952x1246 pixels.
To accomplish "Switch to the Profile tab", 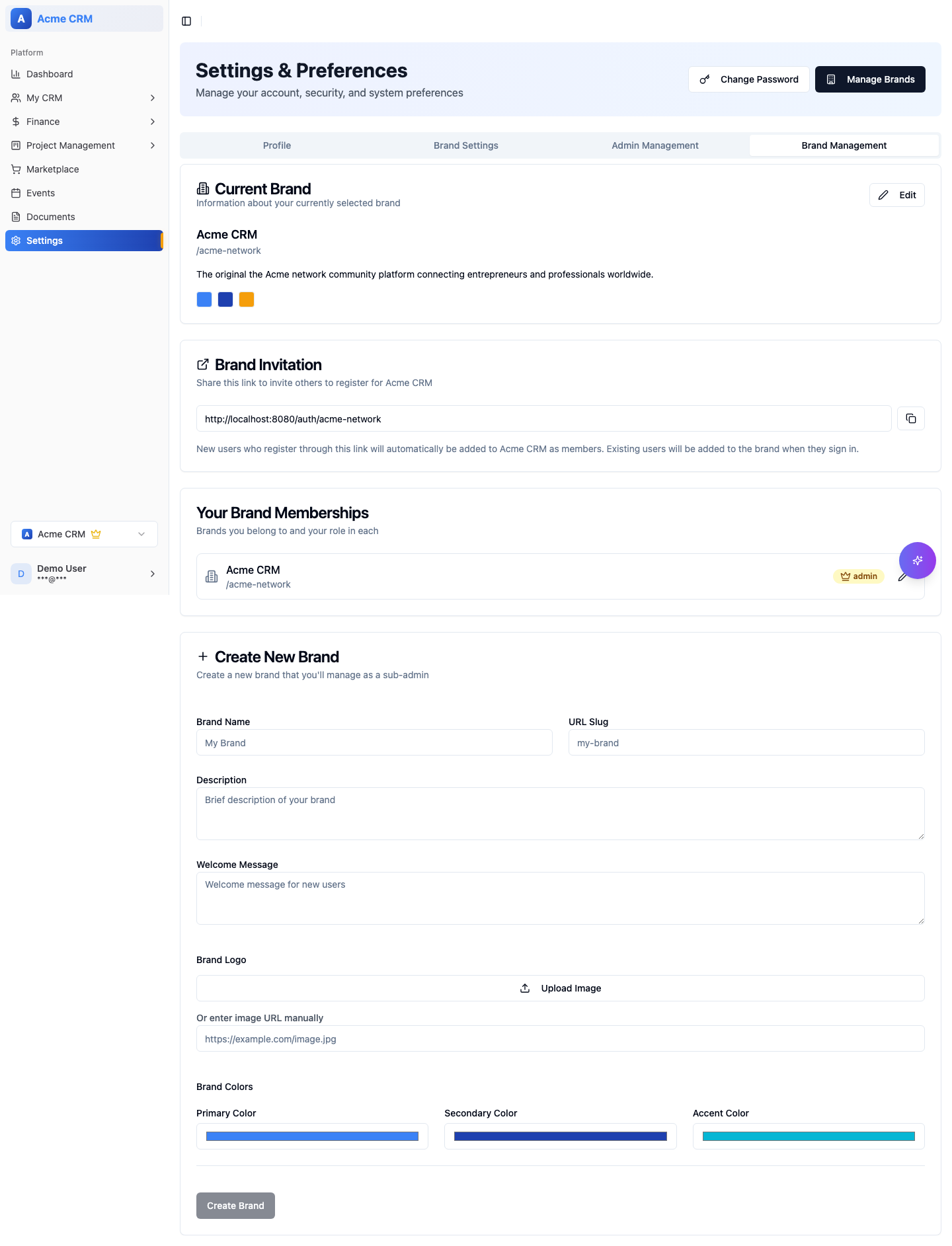I will (x=277, y=145).
